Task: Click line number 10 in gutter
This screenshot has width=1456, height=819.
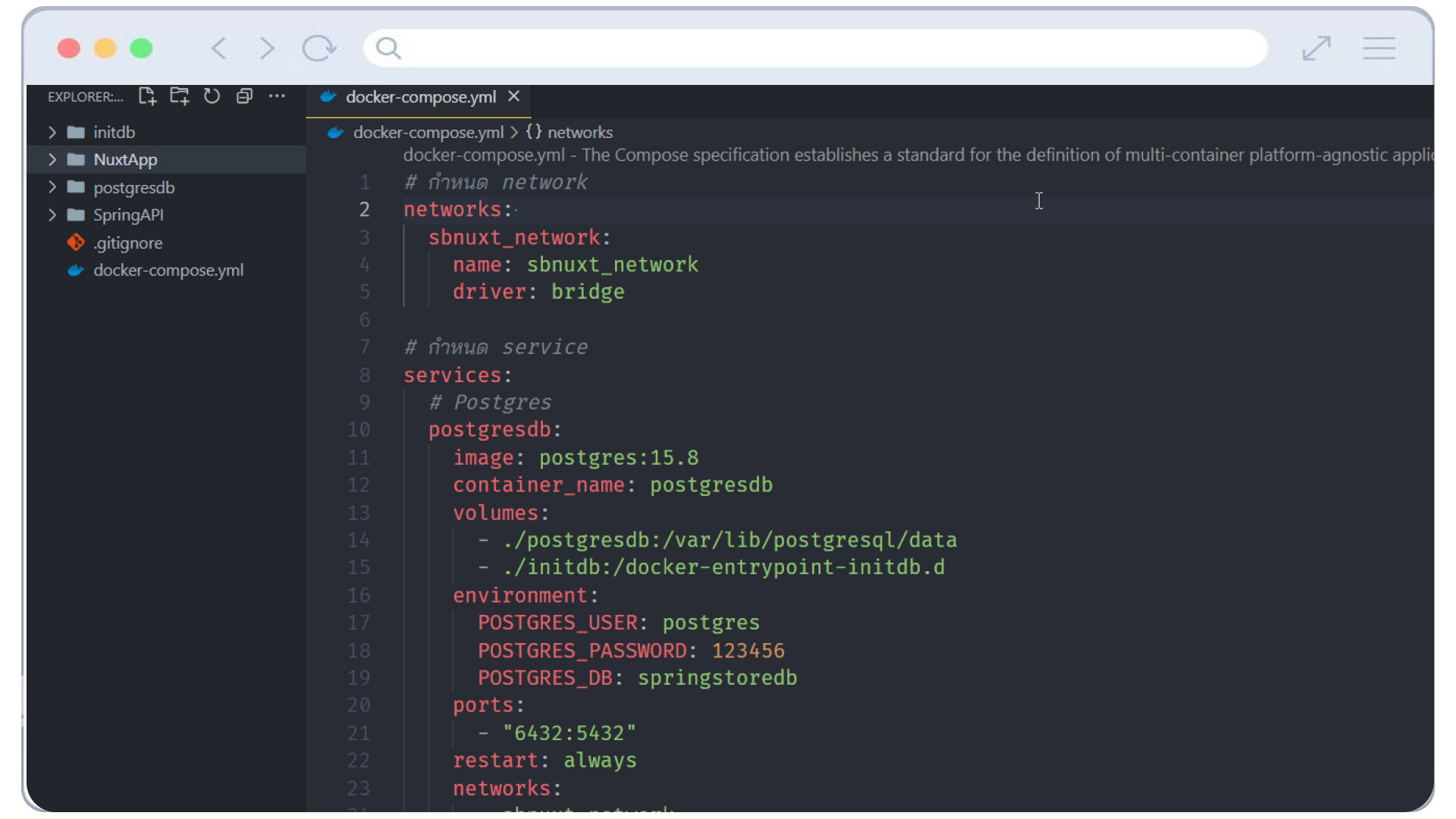Action: click(359, 430)
